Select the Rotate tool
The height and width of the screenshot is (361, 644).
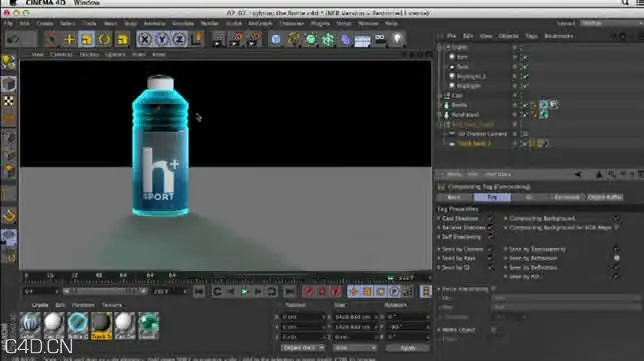(x=104, y=39)
